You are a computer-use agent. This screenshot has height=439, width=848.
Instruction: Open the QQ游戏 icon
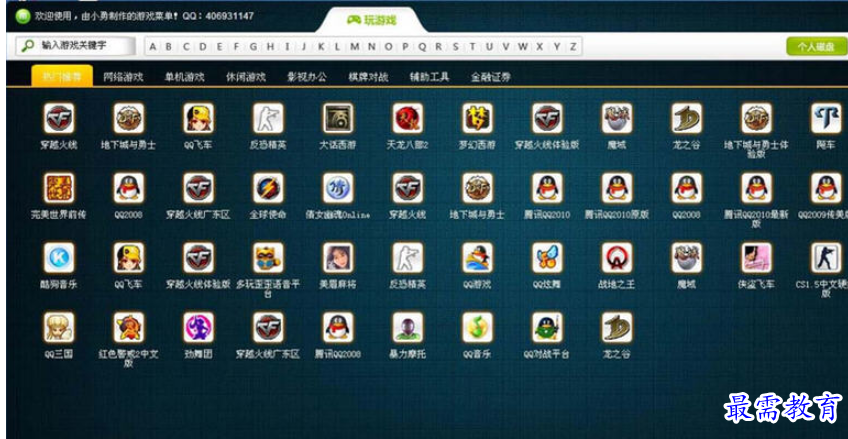point(478,257)
